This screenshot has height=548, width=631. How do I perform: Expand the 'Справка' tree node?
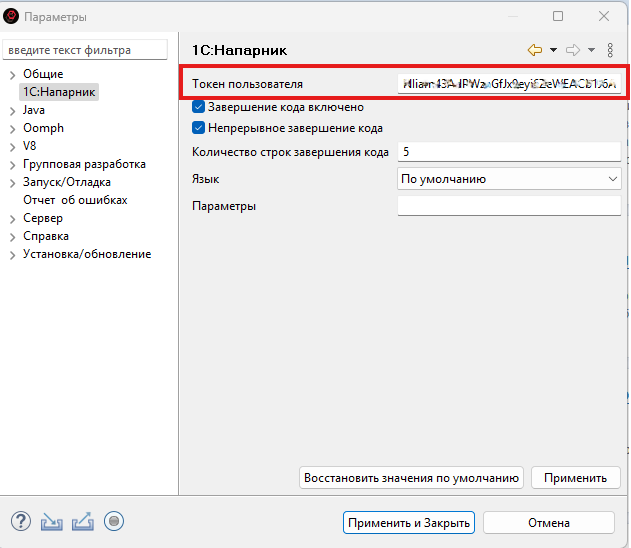click(12, 237)
